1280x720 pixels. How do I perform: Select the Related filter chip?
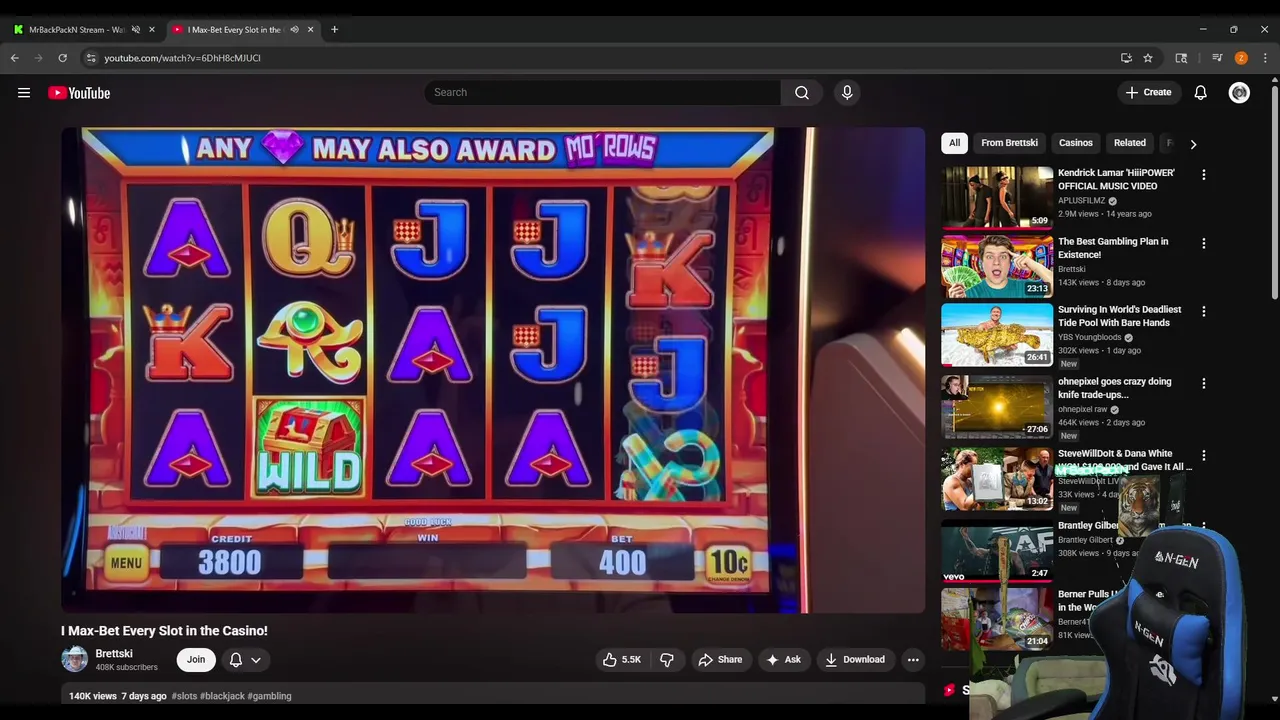(1130, 143)
